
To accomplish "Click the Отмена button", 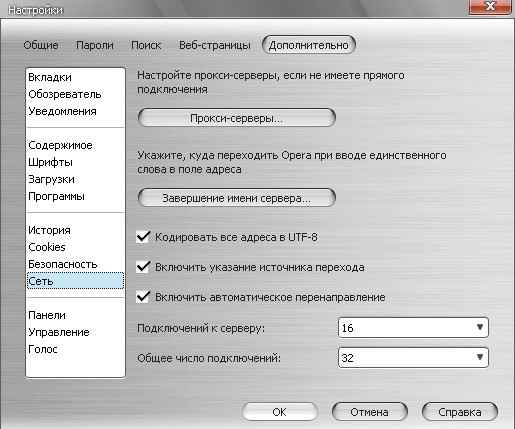I will tap(369, 412).
